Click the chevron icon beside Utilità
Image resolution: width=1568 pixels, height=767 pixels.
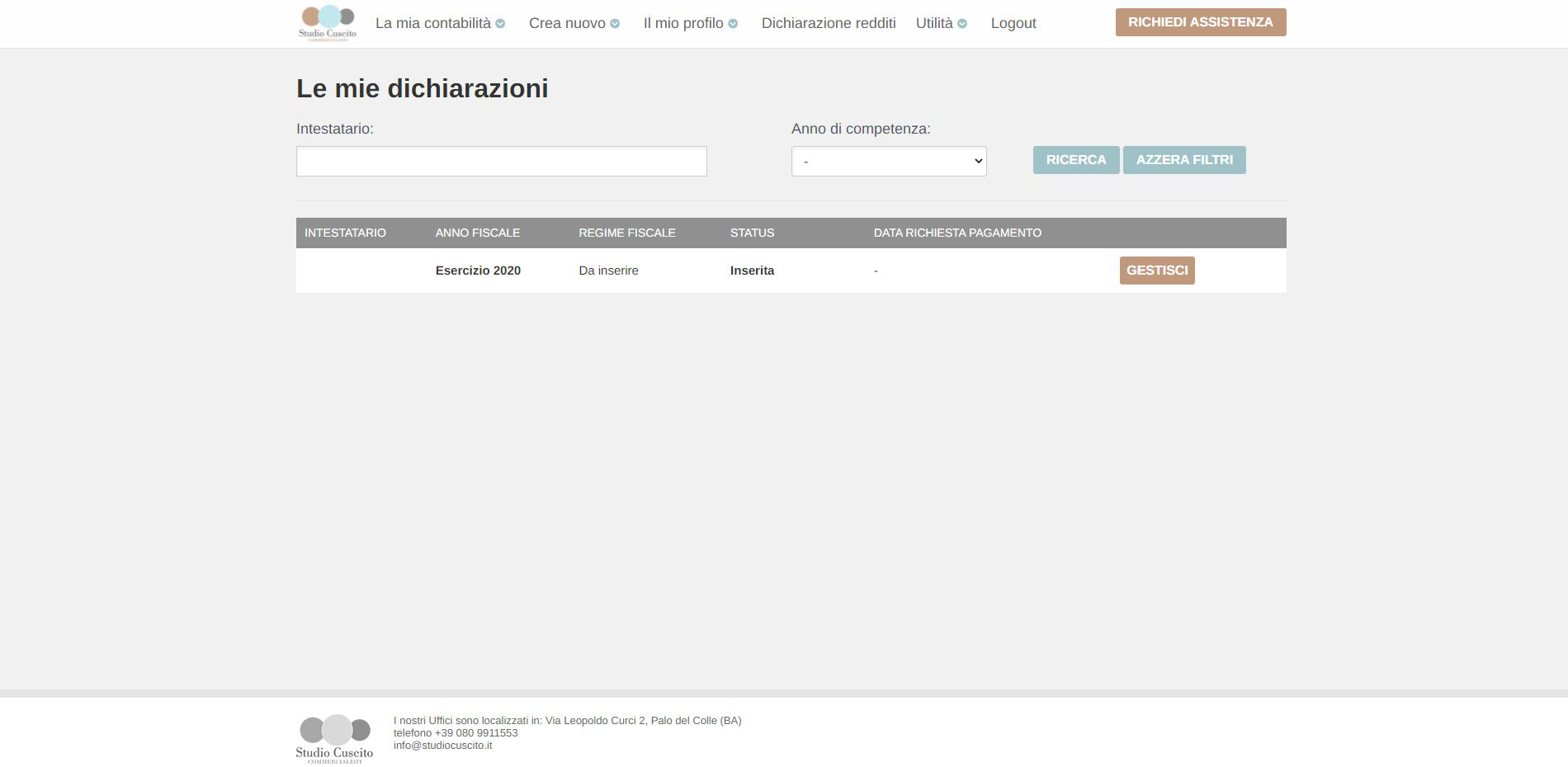tap(962, 24)
